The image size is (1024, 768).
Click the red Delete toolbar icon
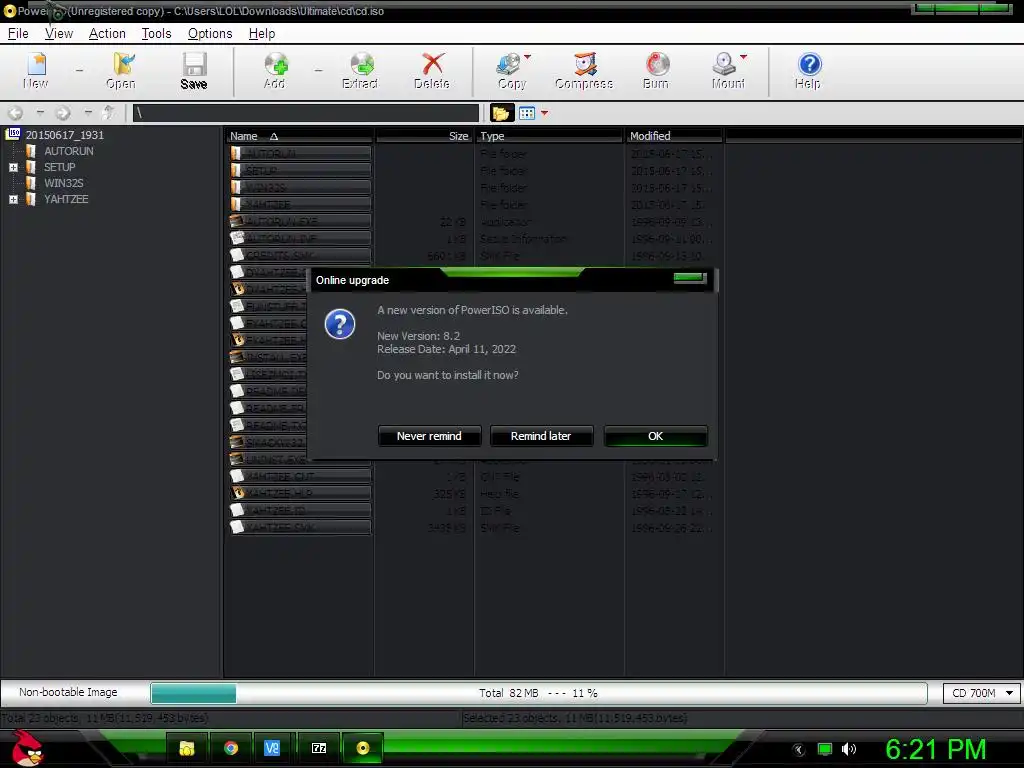coord(432,71)
